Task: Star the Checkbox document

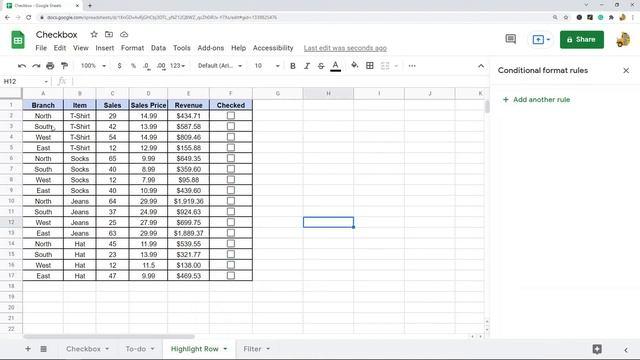Action: point(94,34)
